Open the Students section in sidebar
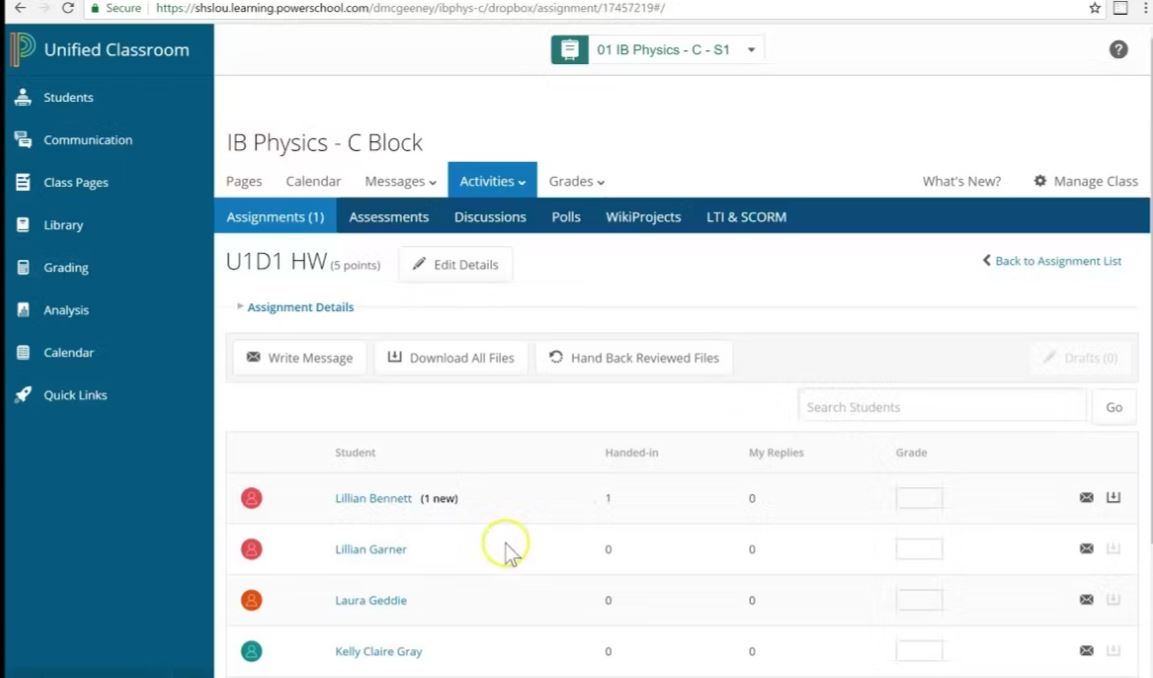The height and width of the screenshot is (678, 1153). click(x=68, y=97)
